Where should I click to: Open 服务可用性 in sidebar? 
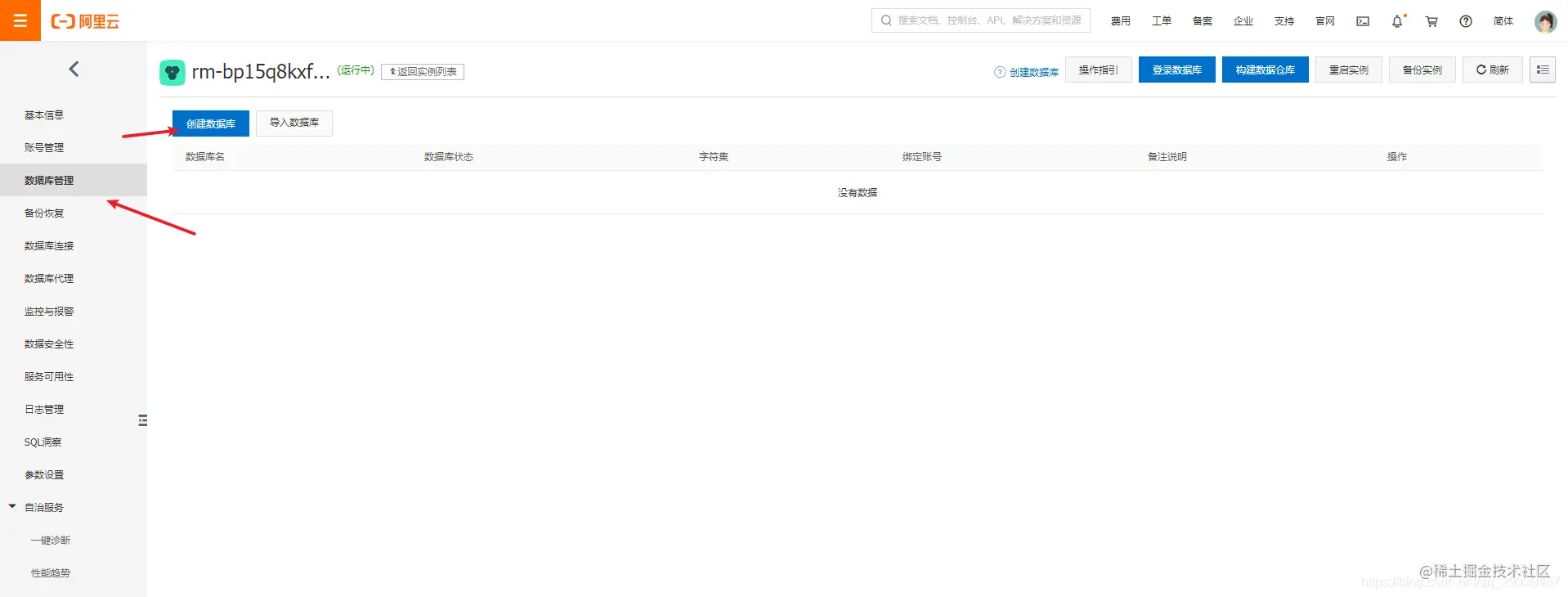pyautogui.click(x=49, y=377)
